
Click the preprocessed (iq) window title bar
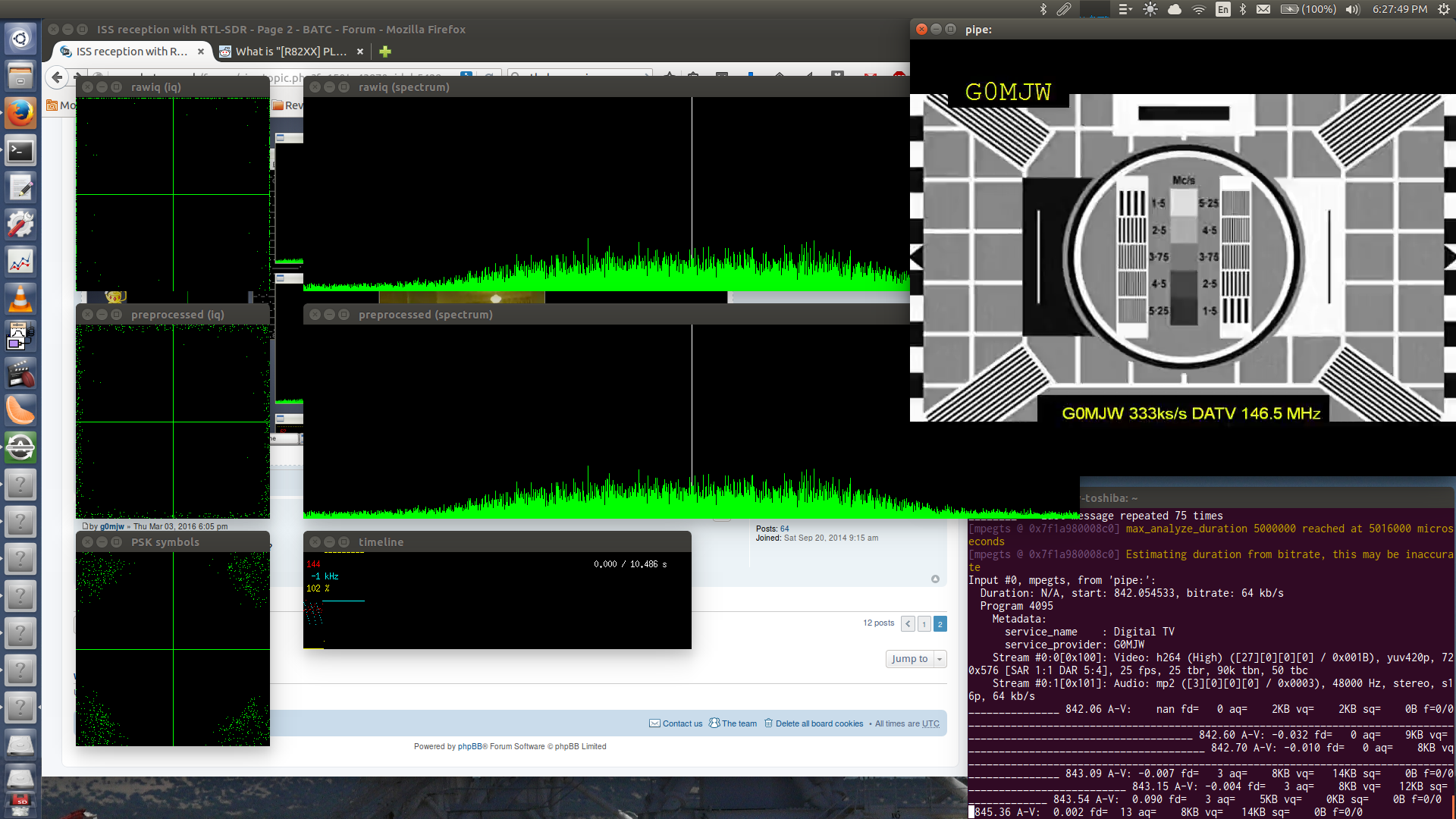click(x=173, y=315)
